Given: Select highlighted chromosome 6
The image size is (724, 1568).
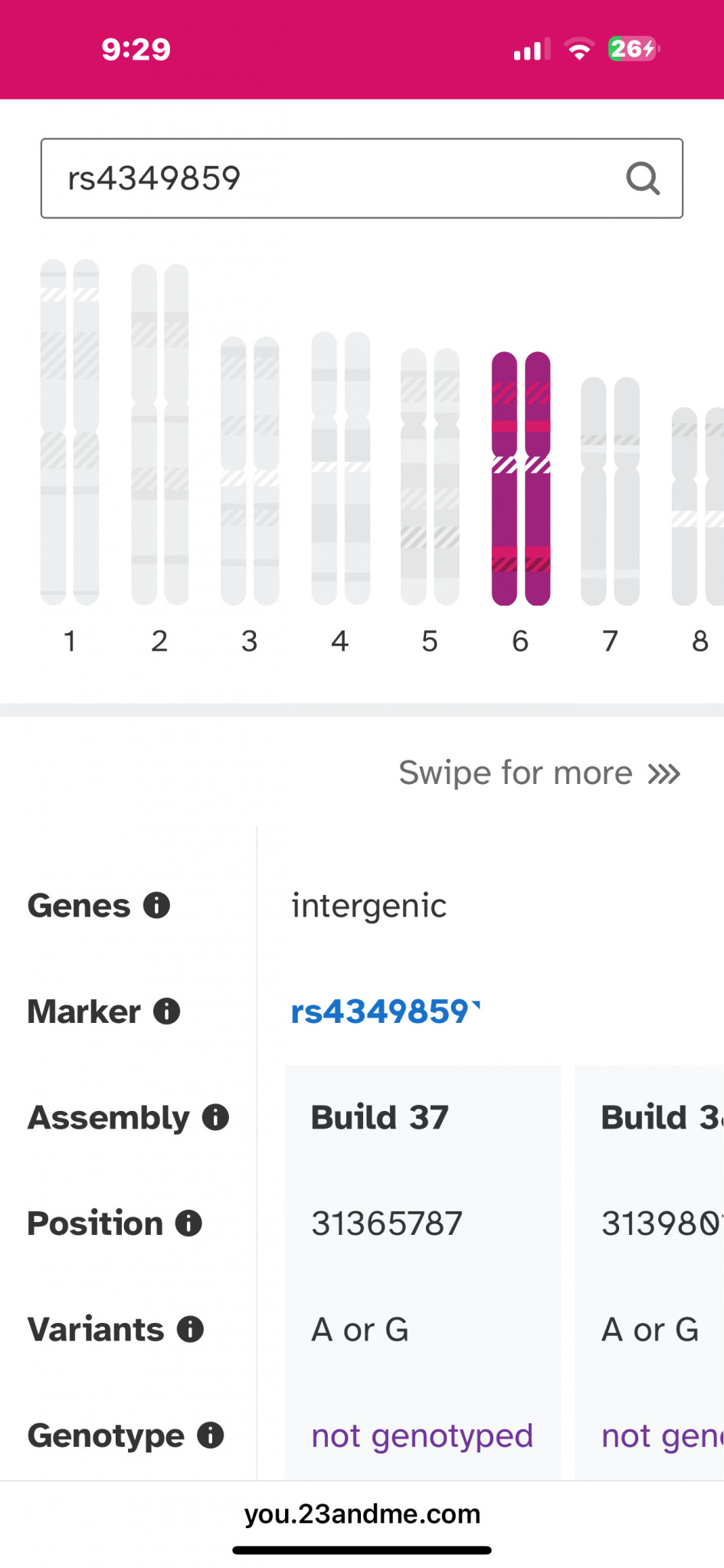Looking at the screenshot, I should click(x=521, y=479).
